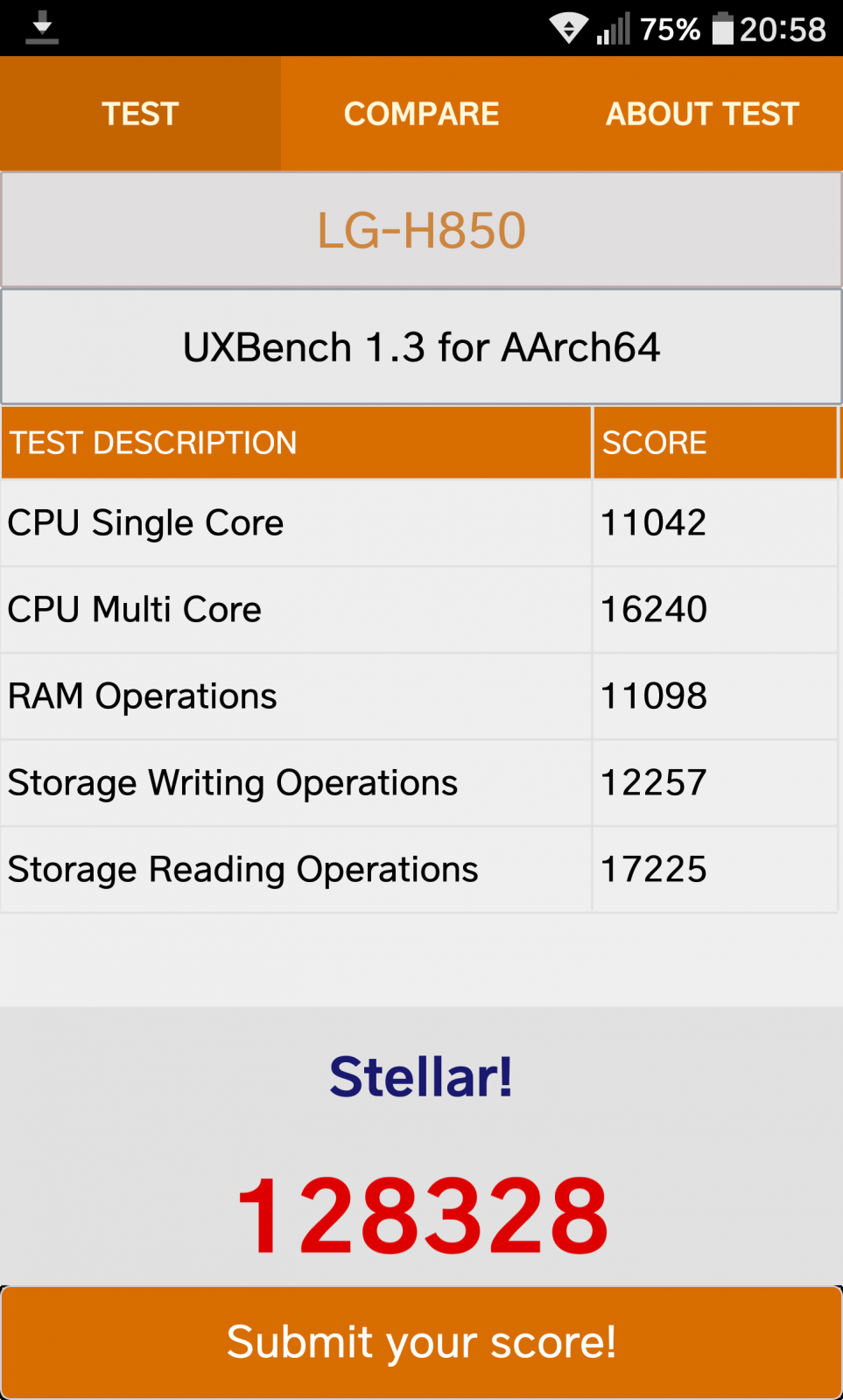Select the CPU Single Core row
The image size is (843, 1400).
click(x=419, y=523)
